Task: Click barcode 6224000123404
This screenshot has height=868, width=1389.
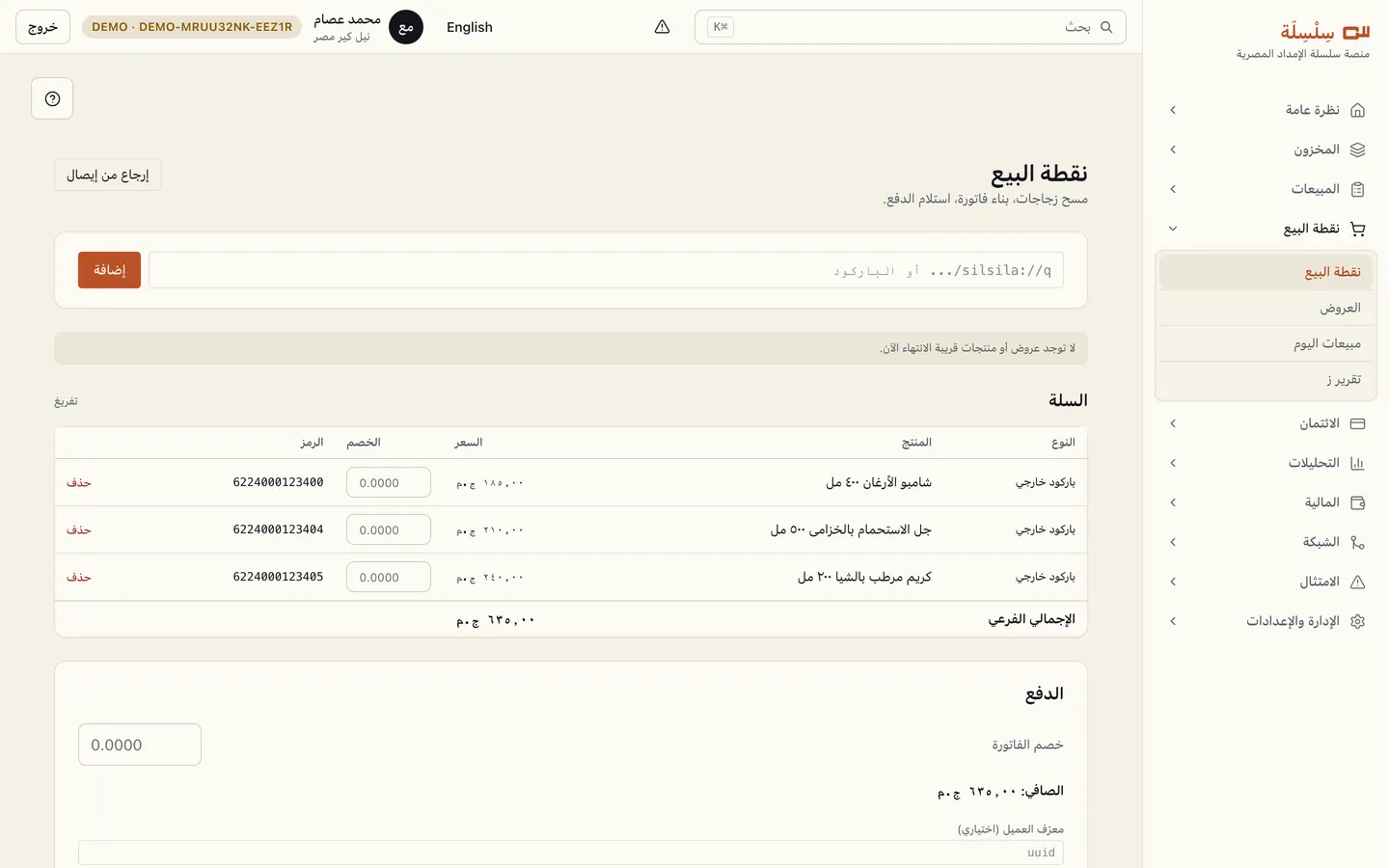Action: click(x=278, y=529)
